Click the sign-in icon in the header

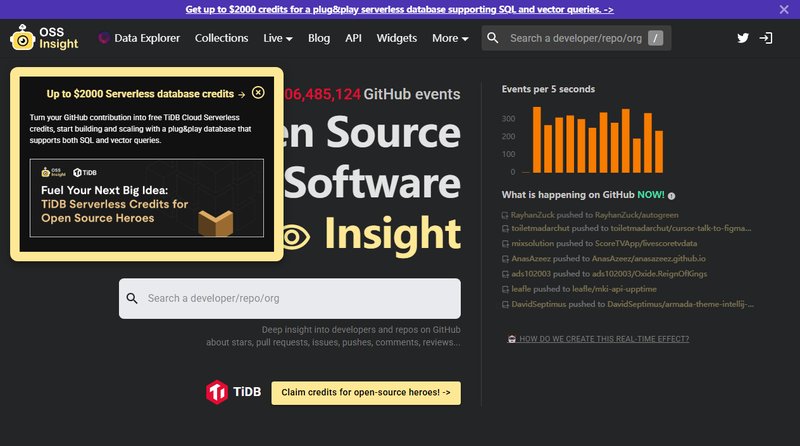pos(766,38)
